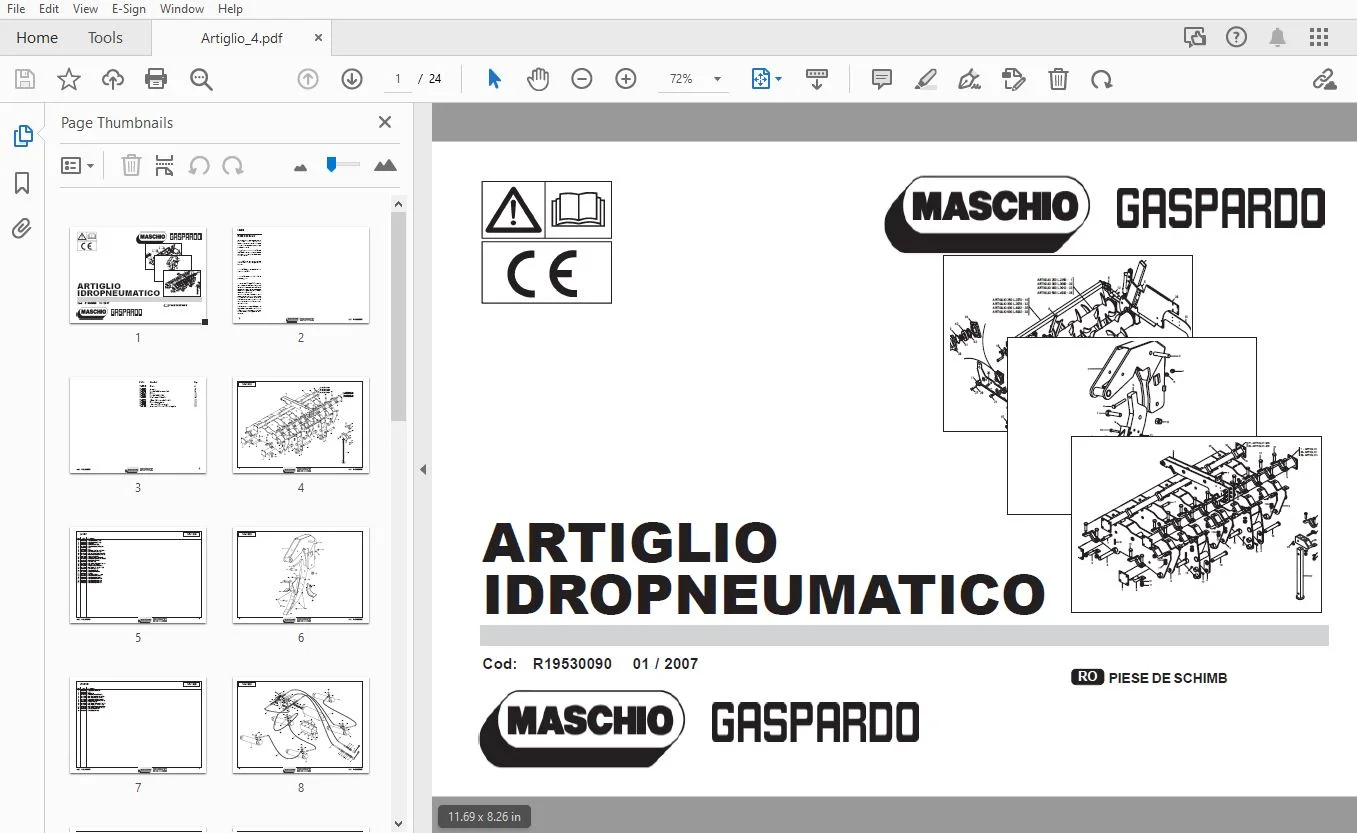Select page 2 thumbnail
This screenshot has width=1357, height=833.
point(301,275)
